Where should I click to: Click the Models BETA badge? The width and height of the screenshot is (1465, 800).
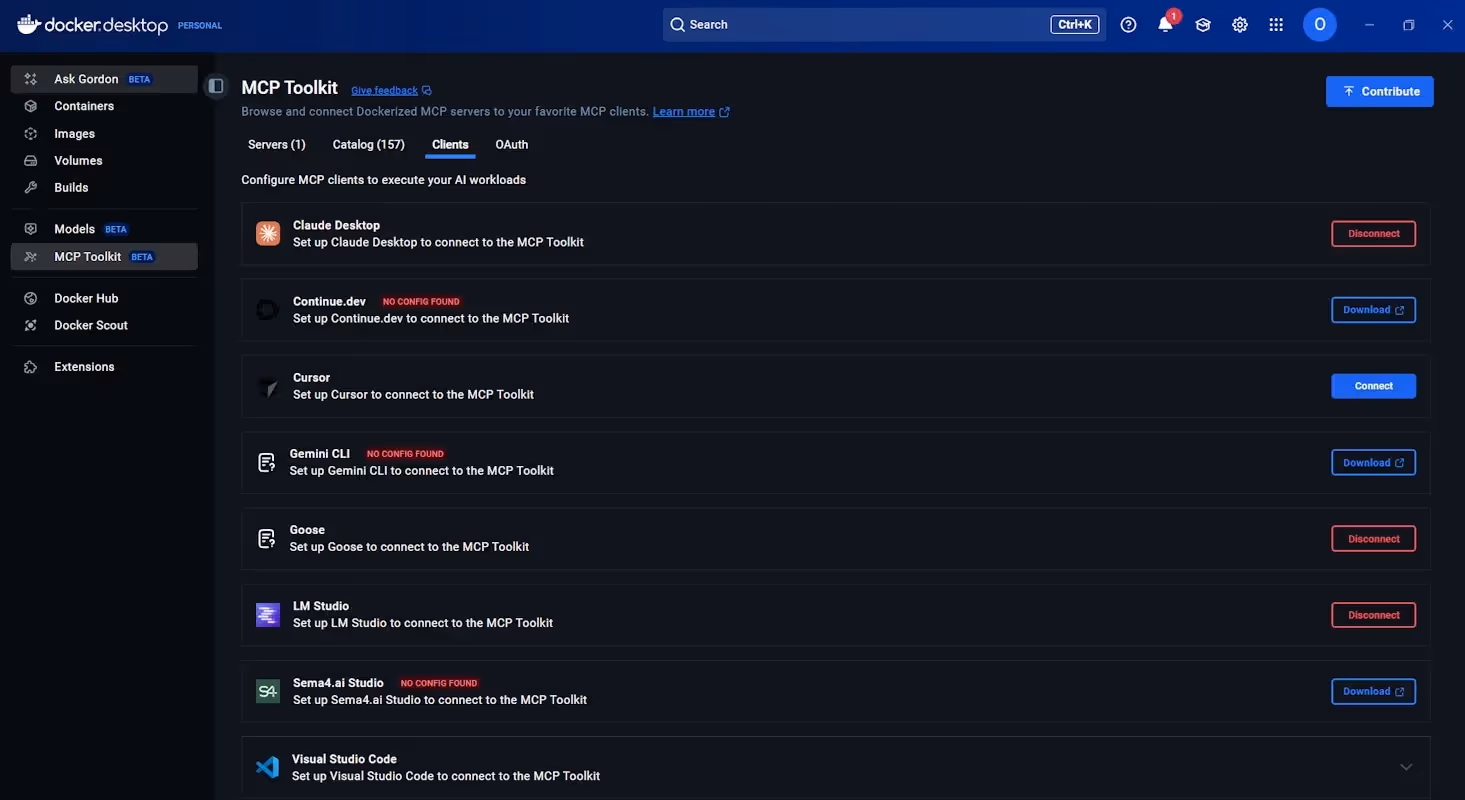(116, 229)
